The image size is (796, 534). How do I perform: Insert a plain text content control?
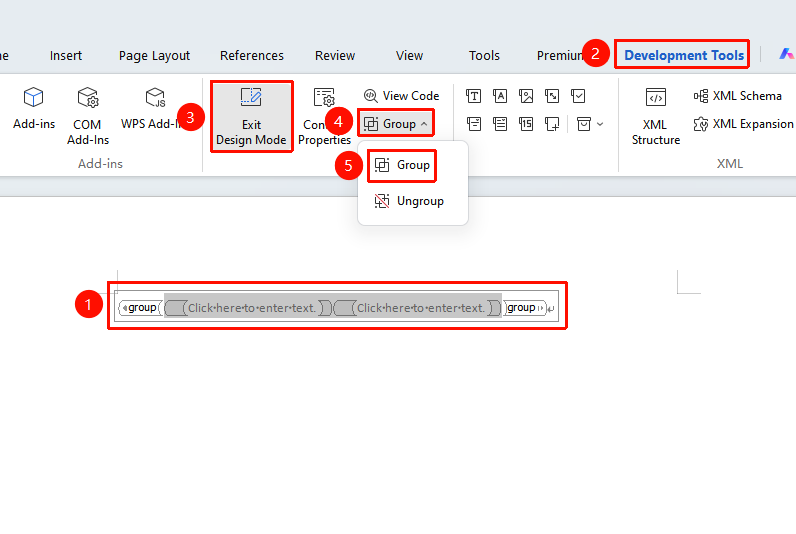[500, 96]
